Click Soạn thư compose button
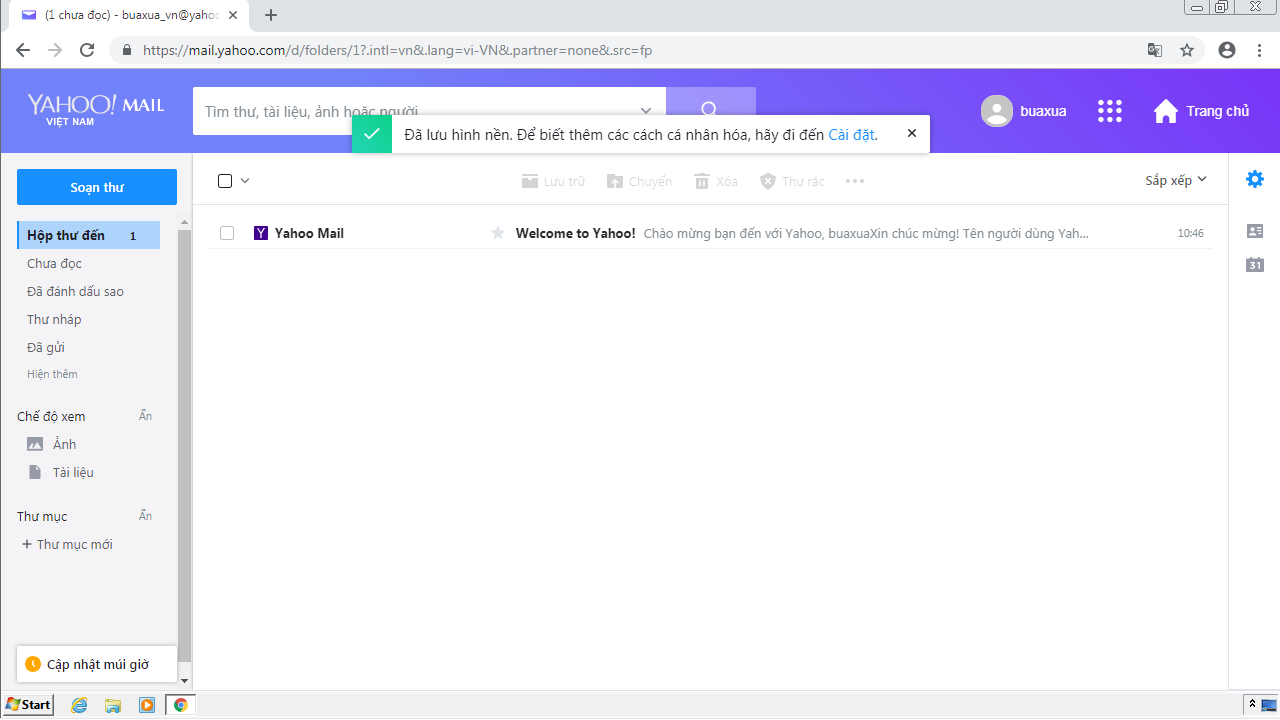This screenshot has width=1280, height=720. (97, 187)
